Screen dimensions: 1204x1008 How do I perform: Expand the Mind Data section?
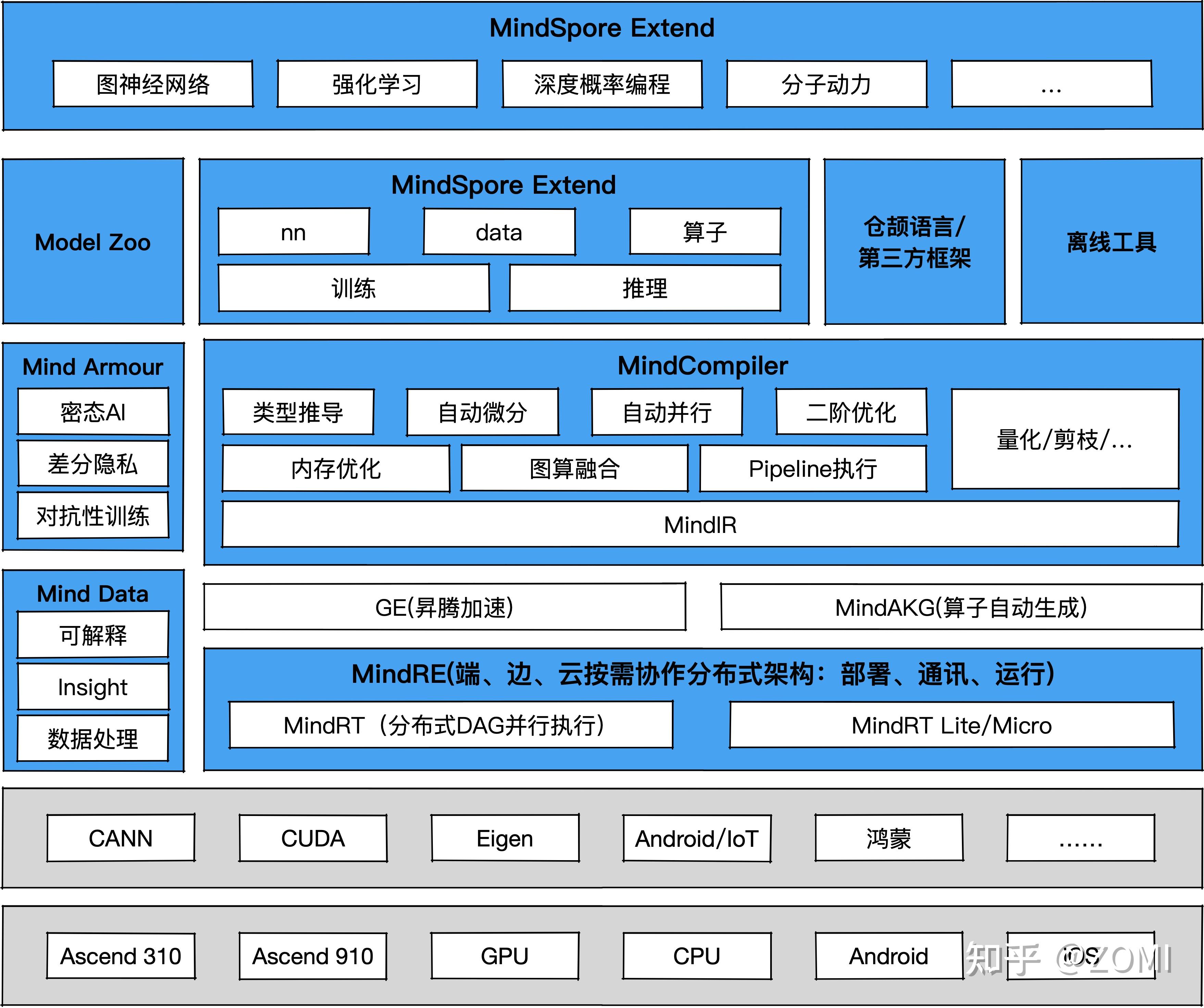(93, 594)
